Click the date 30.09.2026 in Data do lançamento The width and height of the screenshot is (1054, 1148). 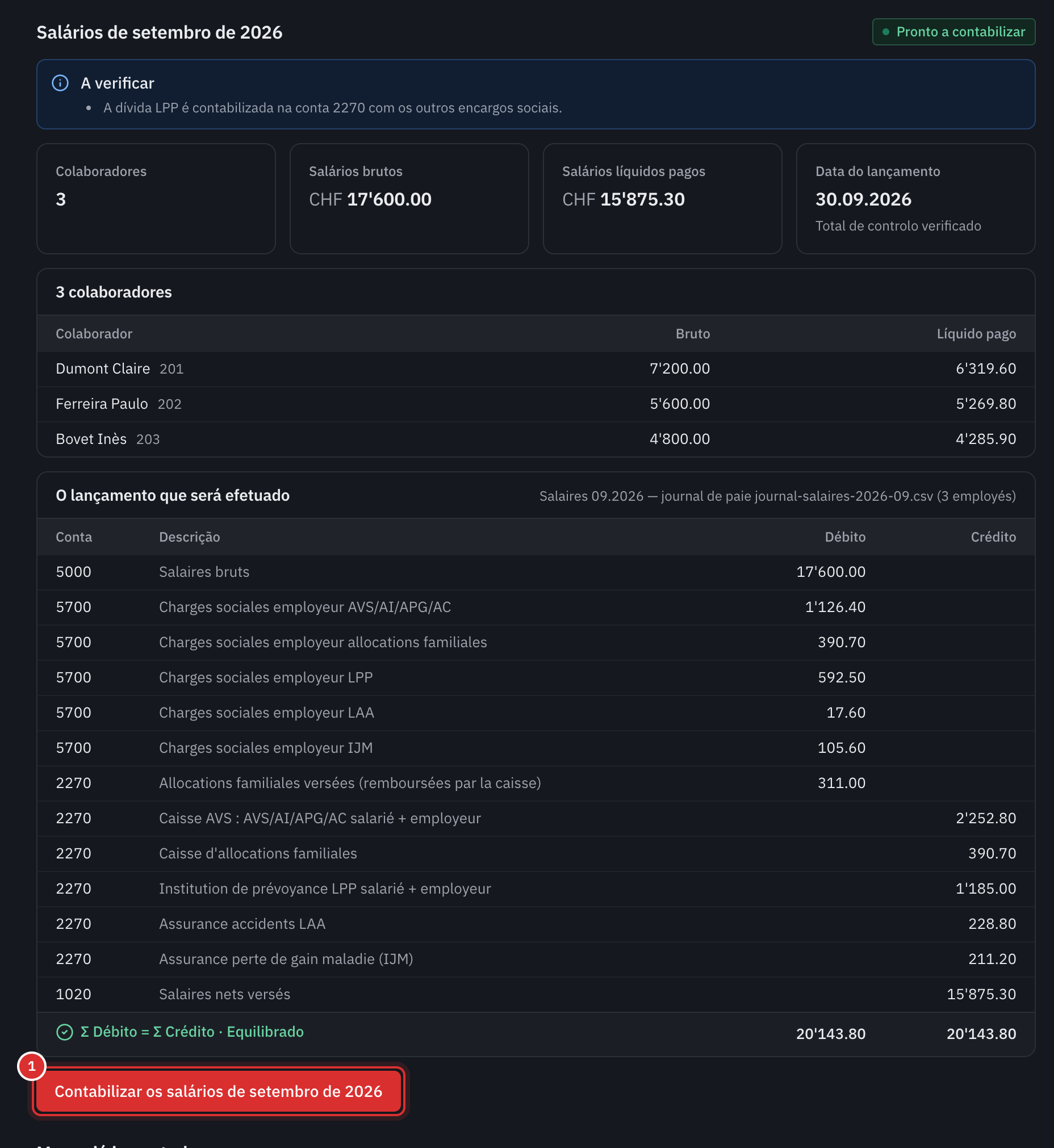(864, 200)
